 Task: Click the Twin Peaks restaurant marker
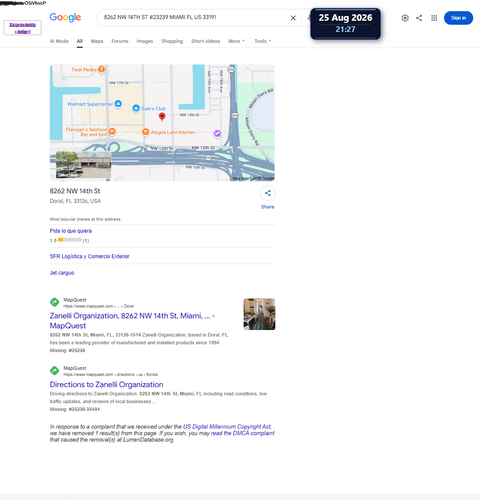click(101, 69)
